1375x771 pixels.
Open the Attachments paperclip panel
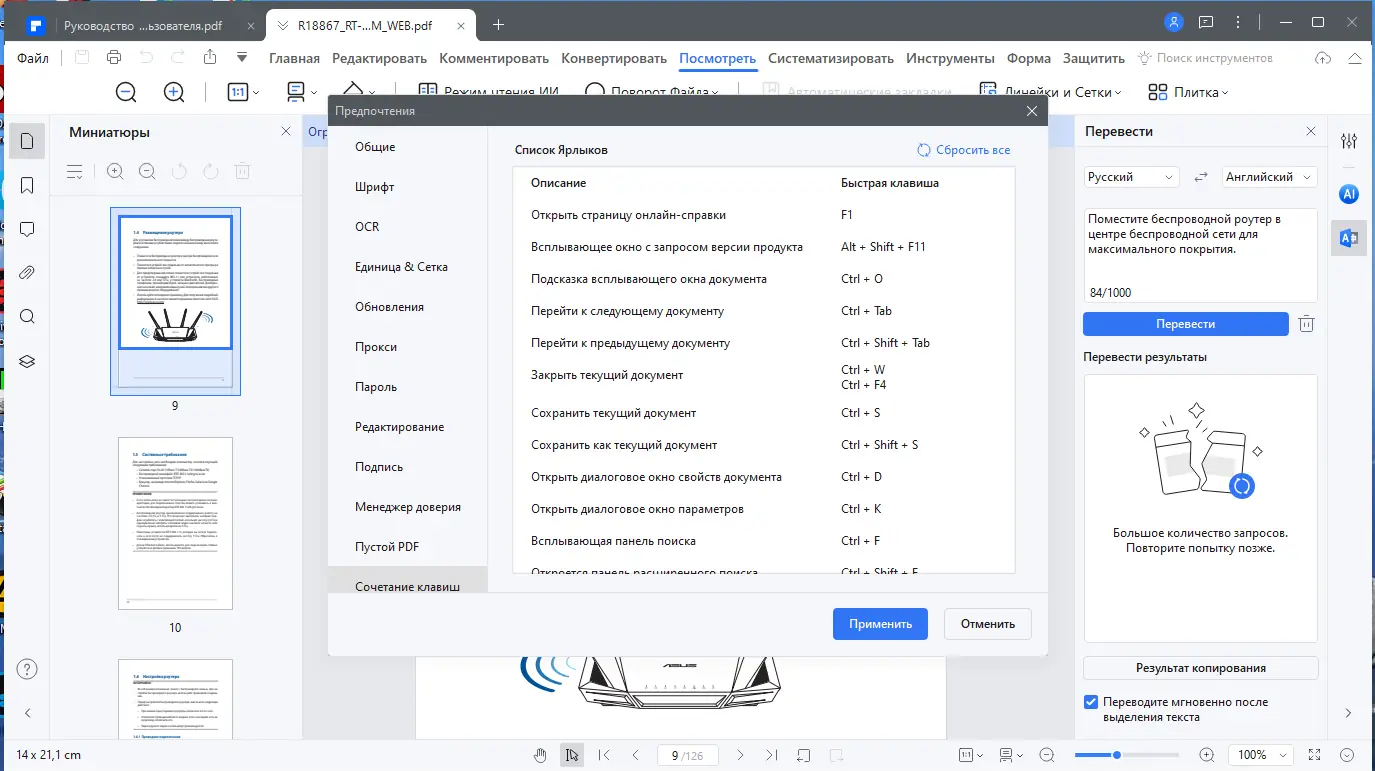[27, 273]
